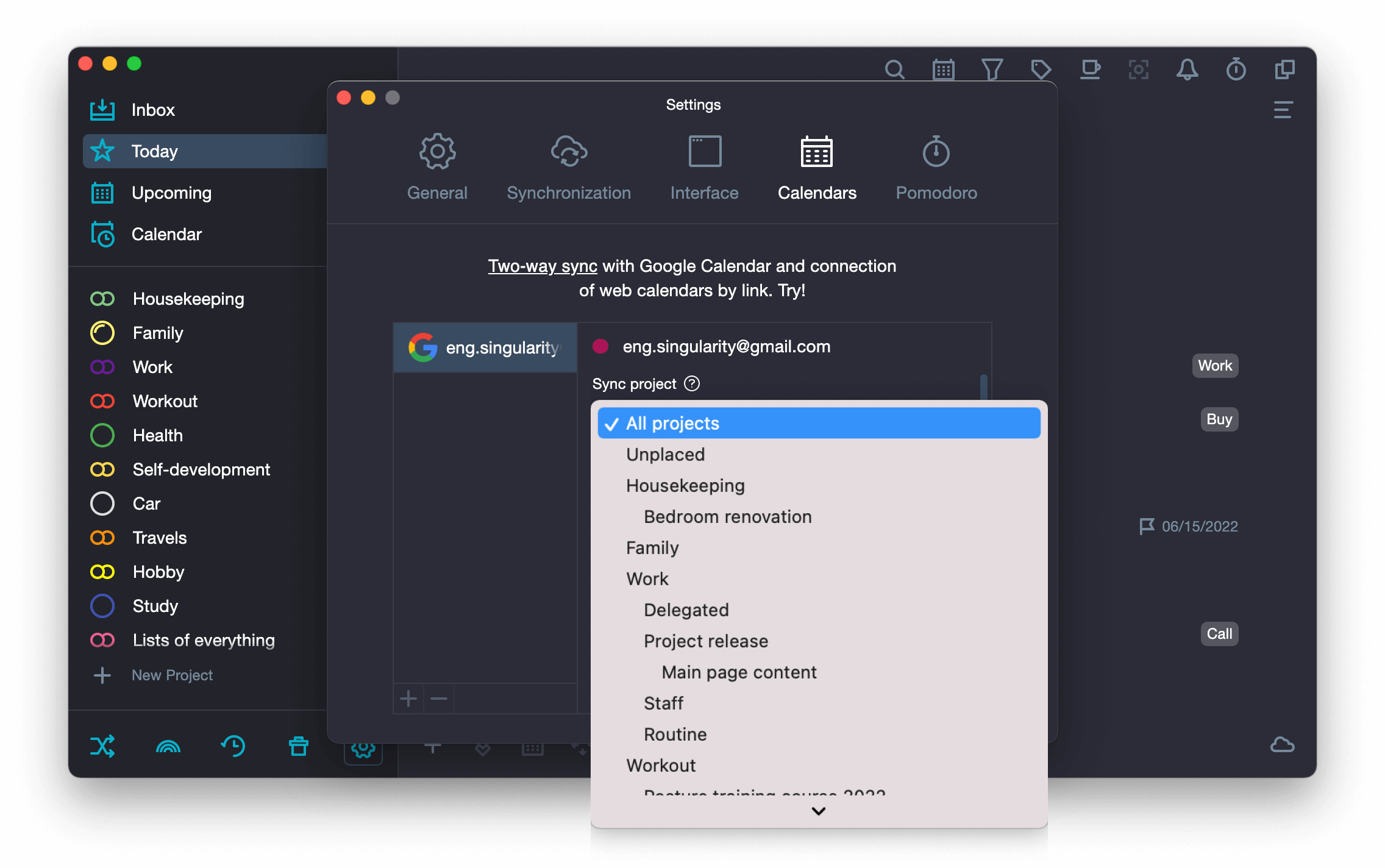1385x868 pixels.
Task: Select Housekeeping project for sync
Action: [685, 485]
